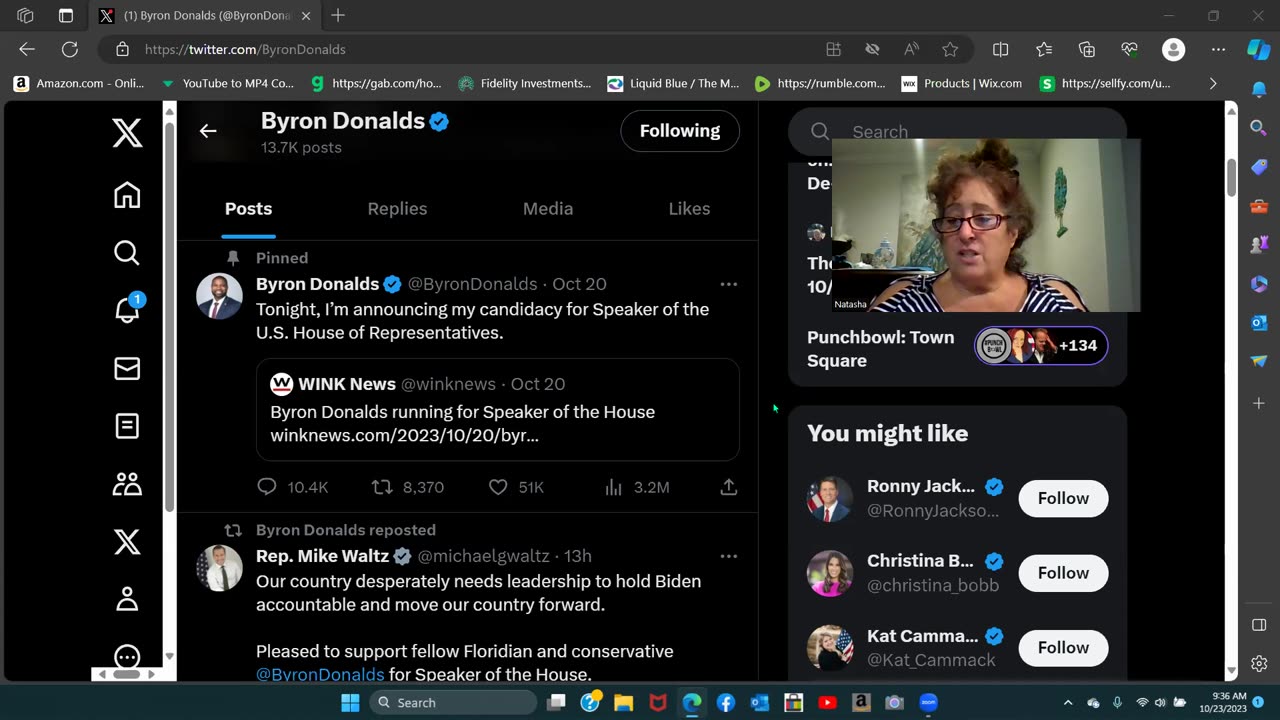This screenshot has width=1280, height=720.
Task: Open Communities people icon
Action: [x=127, y=484]
